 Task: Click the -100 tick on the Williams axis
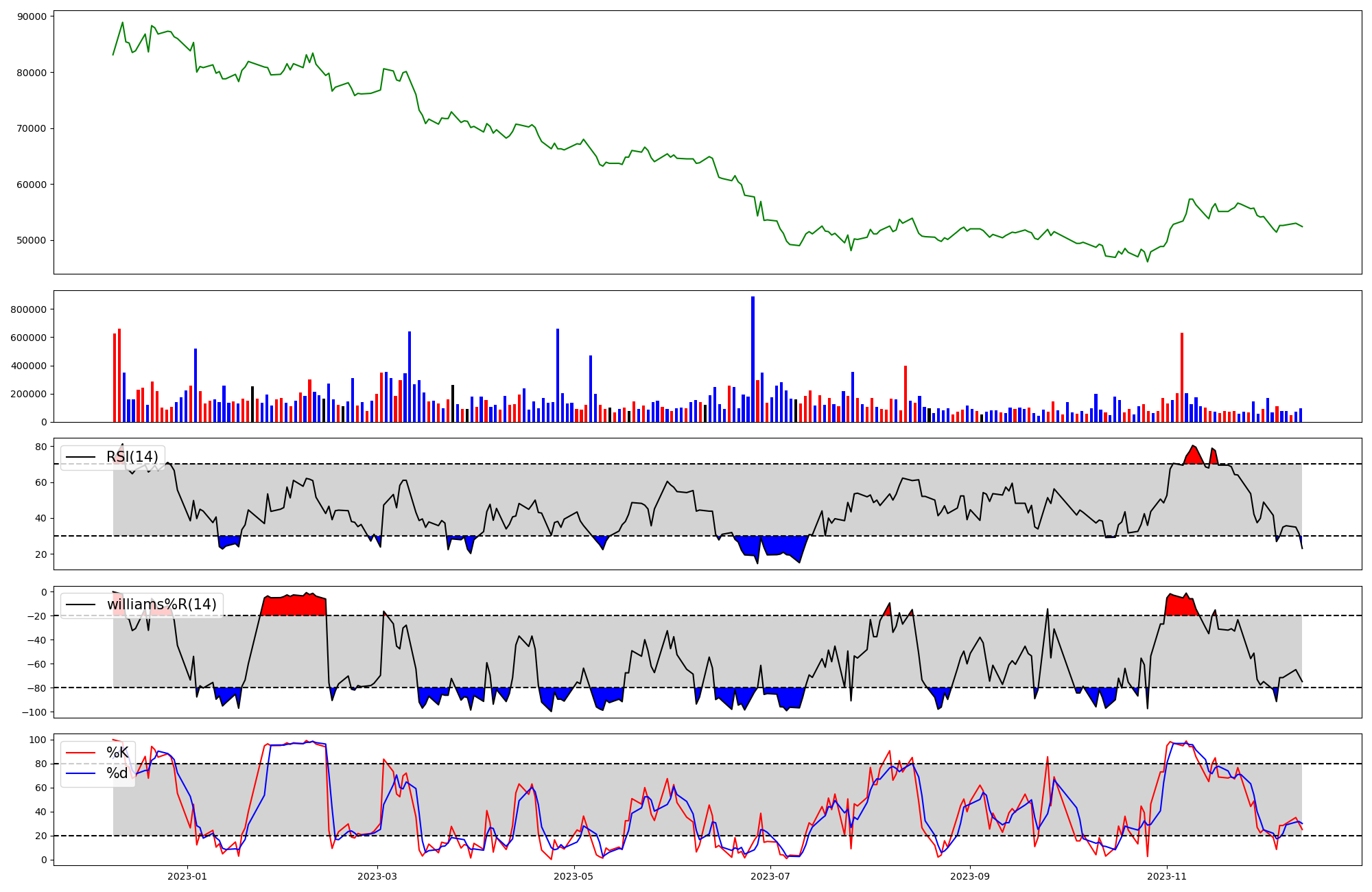tap(34, 712)
